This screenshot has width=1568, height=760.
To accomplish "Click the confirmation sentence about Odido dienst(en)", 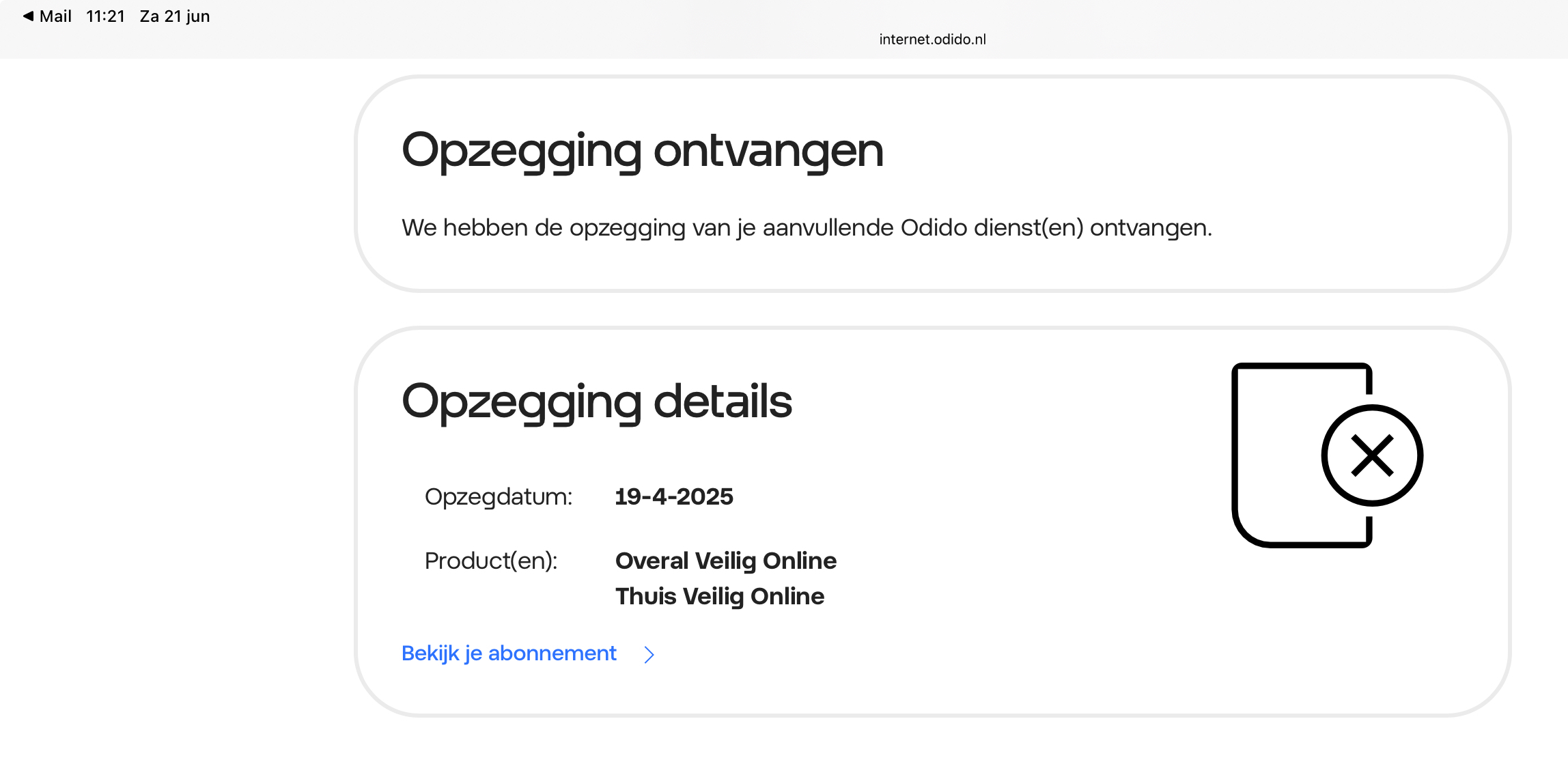I will 807,227.
